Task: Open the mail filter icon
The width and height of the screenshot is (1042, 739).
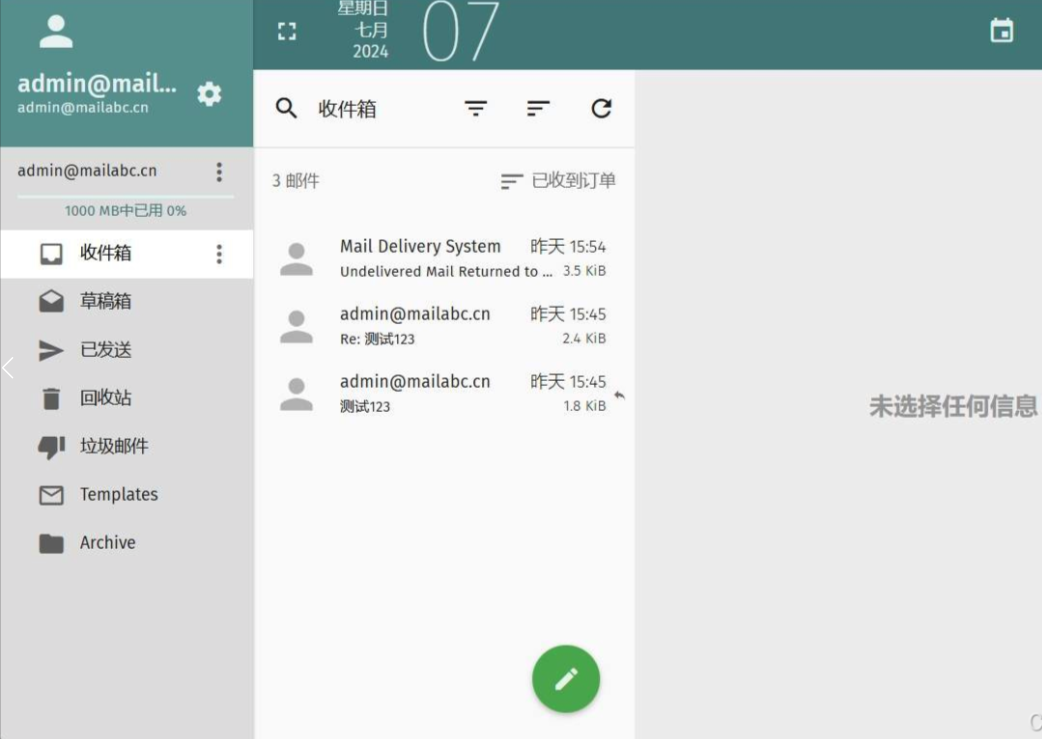Action: [476, 109]
